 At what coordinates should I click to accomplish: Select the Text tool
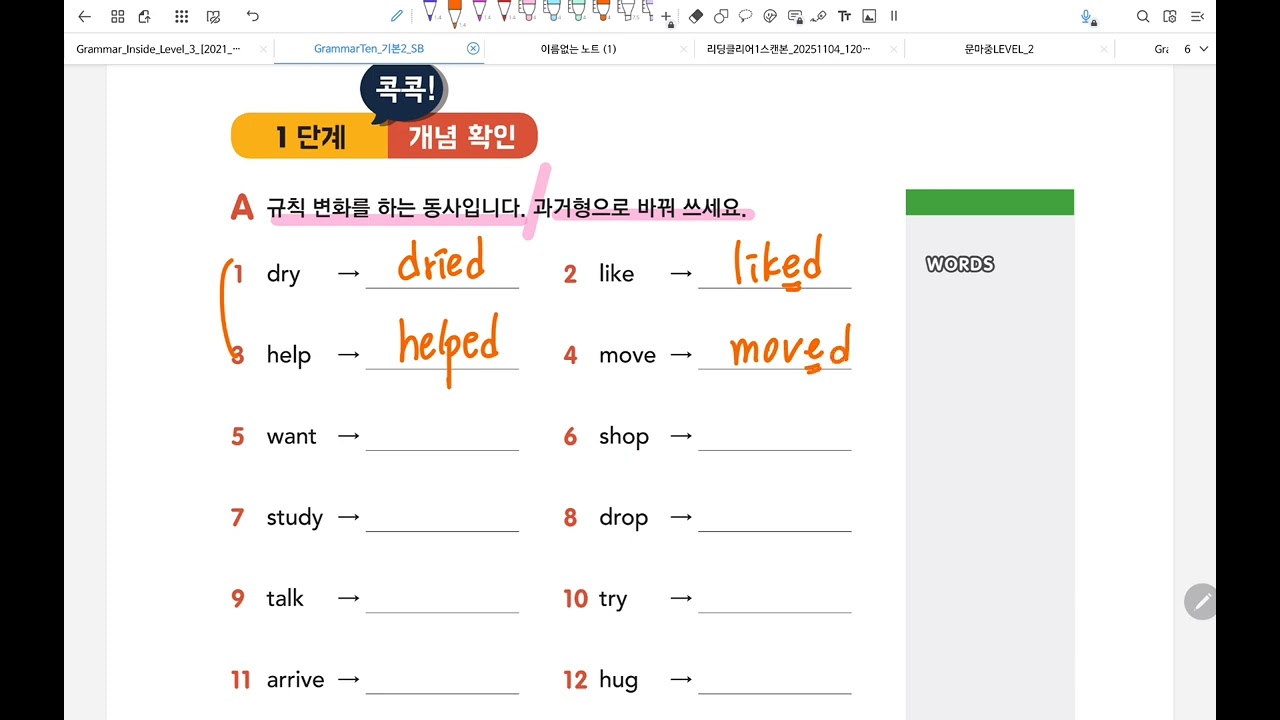[x=844, y=16]
